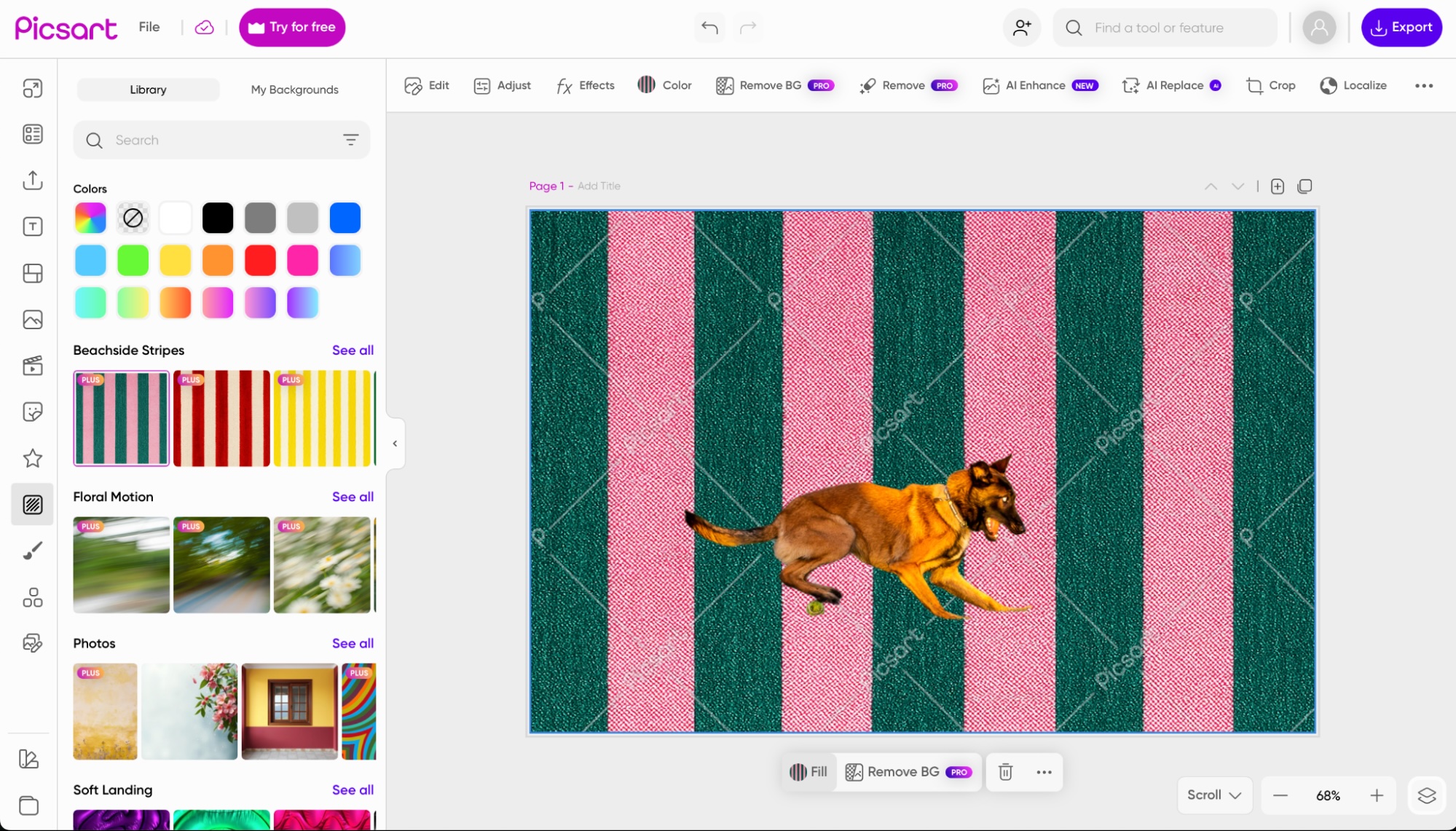
Task: Collapse the left library panel
Action: click(395, 444)
